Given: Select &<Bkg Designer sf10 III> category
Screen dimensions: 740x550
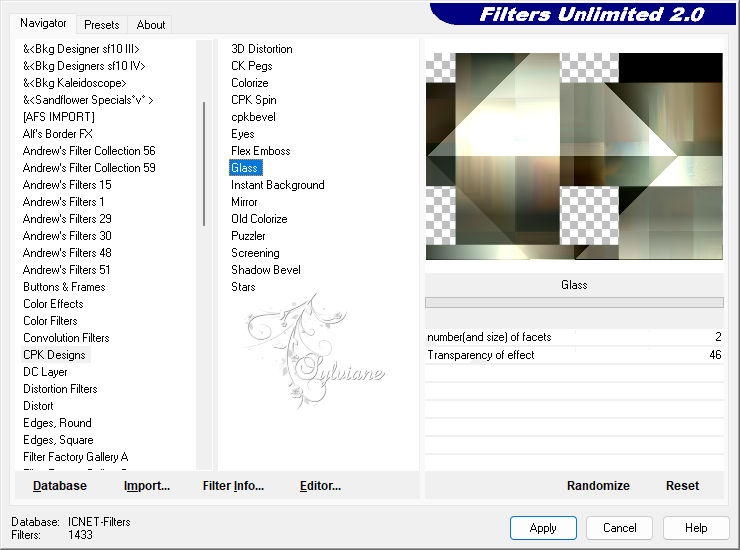Looking at the screenshot, I should pos(81,49).
